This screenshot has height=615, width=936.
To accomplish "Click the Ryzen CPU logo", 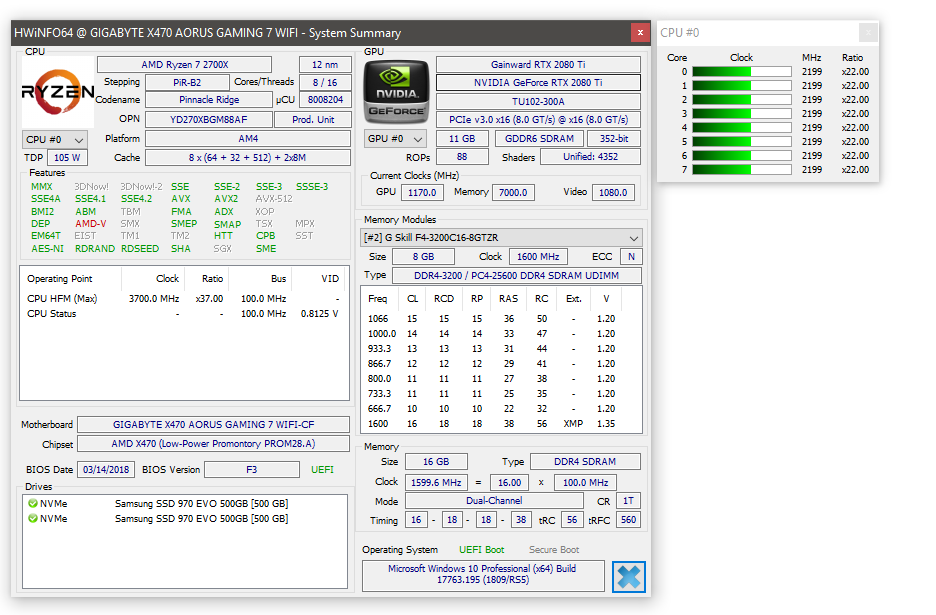I will pyautogui.click(x=58, y=91).
